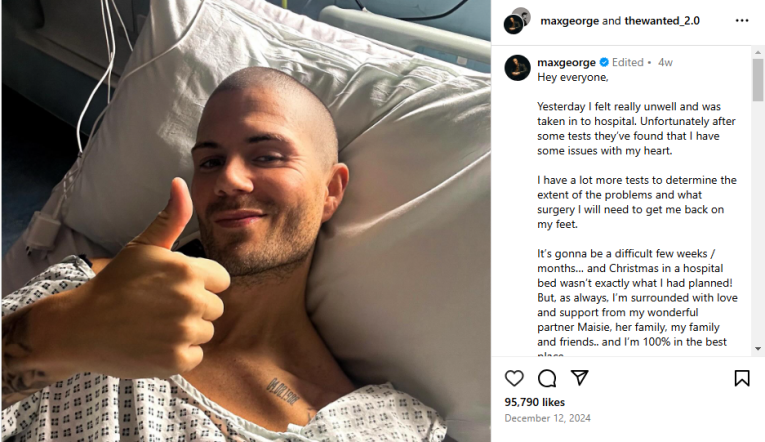Click the hospital bed photo

click(x=246, y=221)
